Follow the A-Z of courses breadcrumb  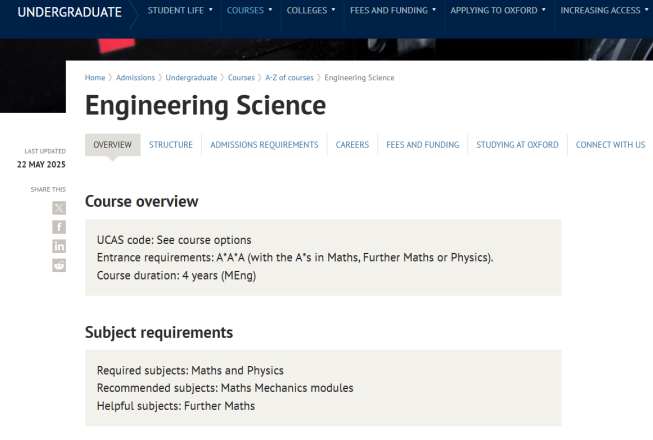tap(289, 78)
